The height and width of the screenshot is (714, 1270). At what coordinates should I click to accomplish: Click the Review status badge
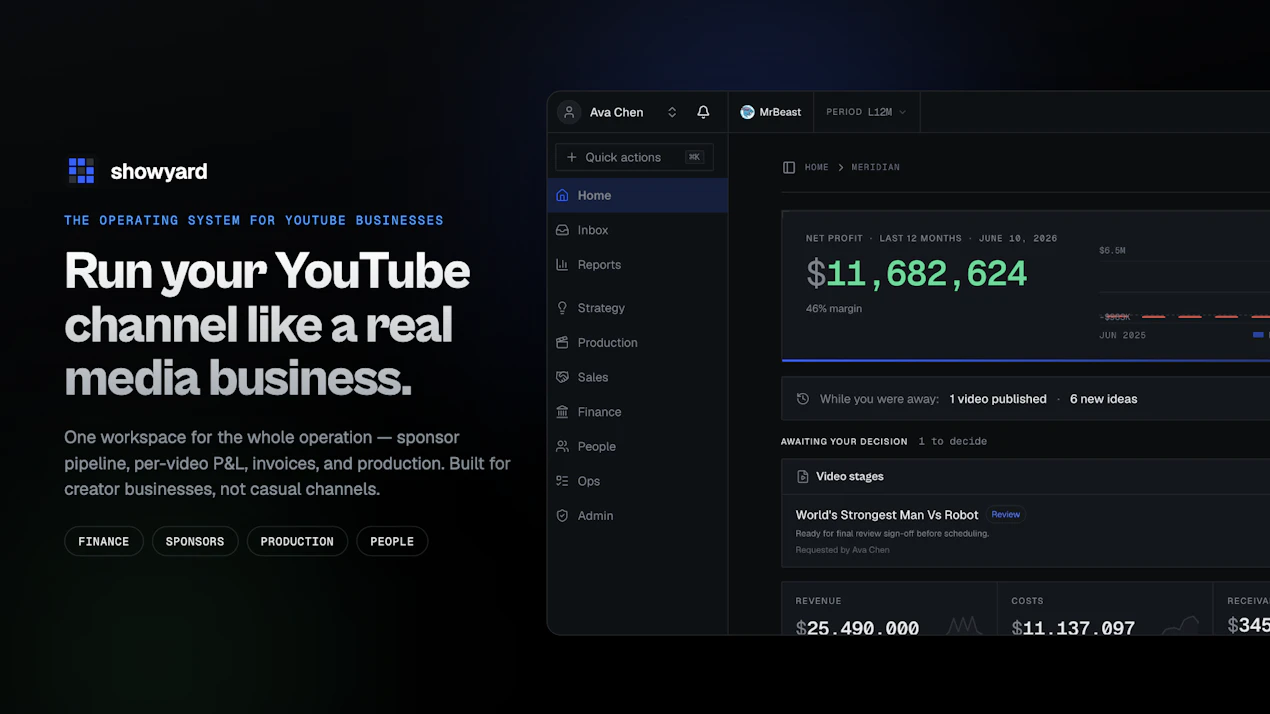pyautogui.click(x=1006, y=515)
